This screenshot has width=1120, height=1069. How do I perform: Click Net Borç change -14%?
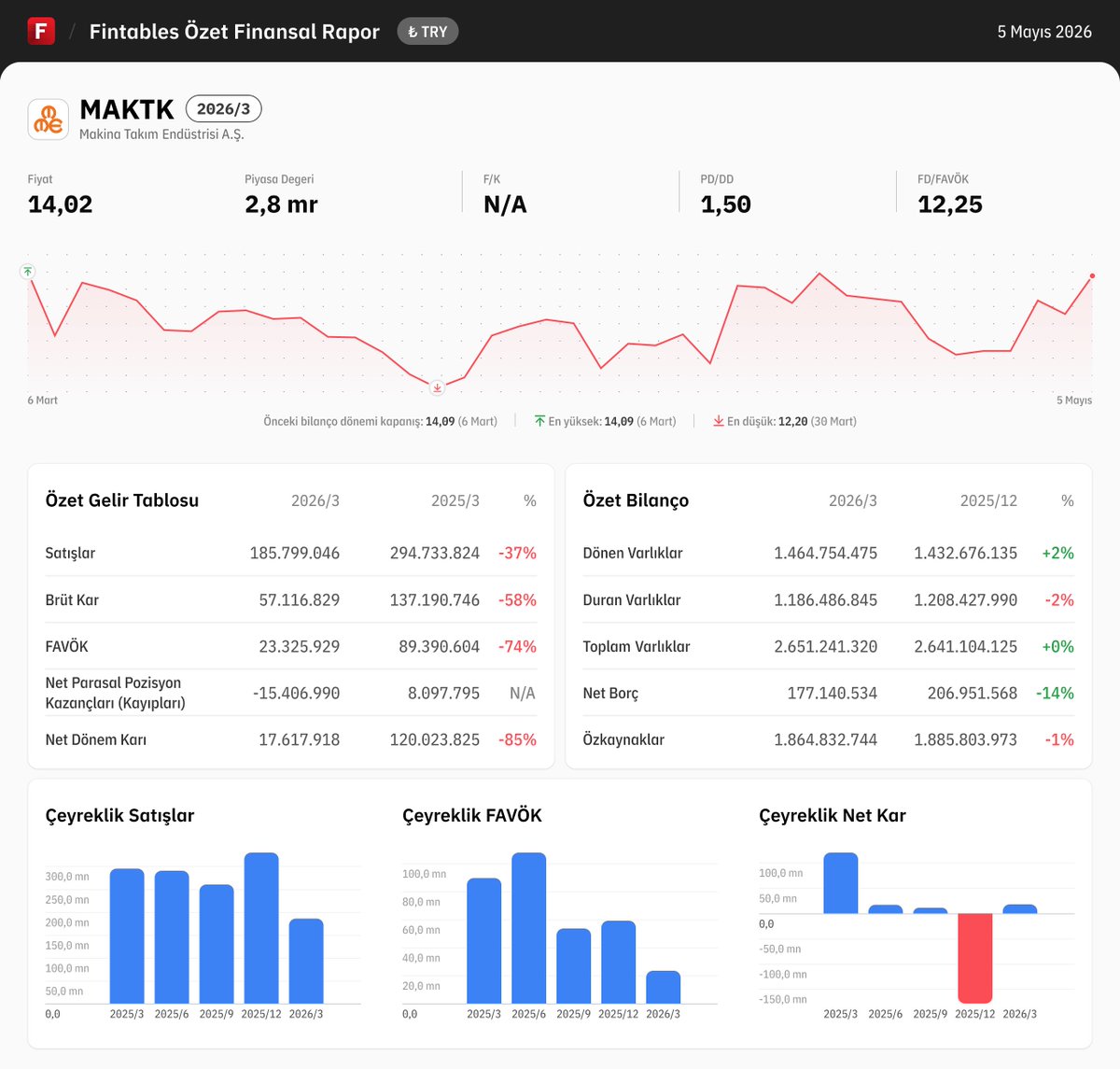(1056, 693)
